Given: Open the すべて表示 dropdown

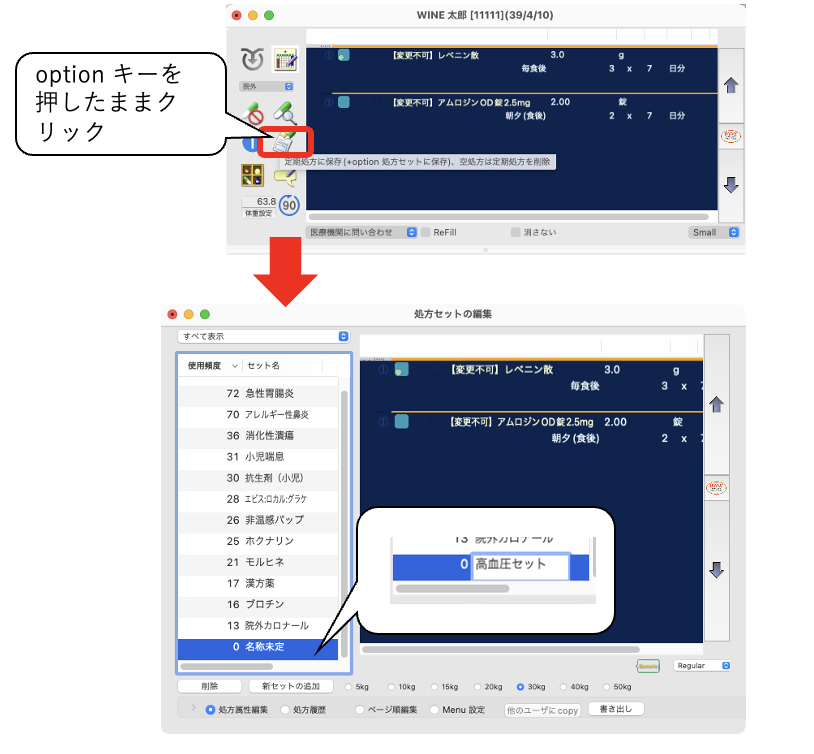Looking at the screenshot, I should 263,336.
